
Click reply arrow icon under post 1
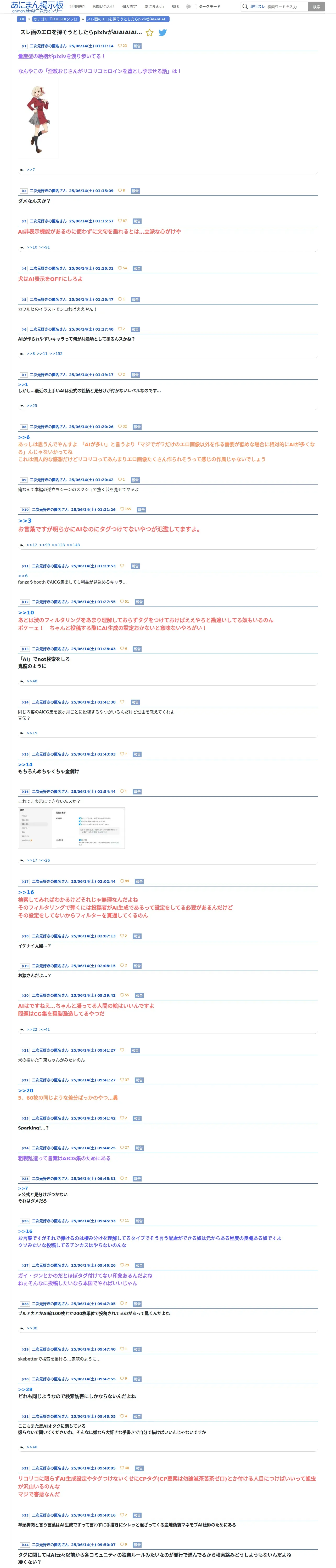click(22, 170)
